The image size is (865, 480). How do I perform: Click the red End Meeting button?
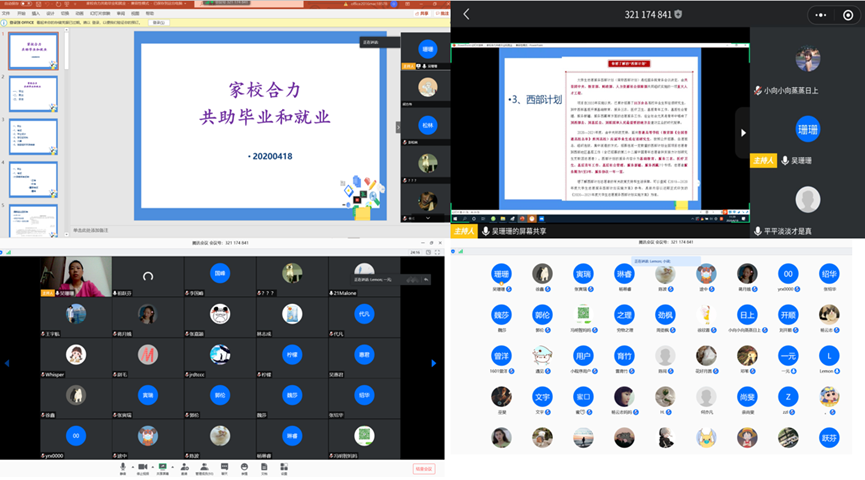click(424, 469)
